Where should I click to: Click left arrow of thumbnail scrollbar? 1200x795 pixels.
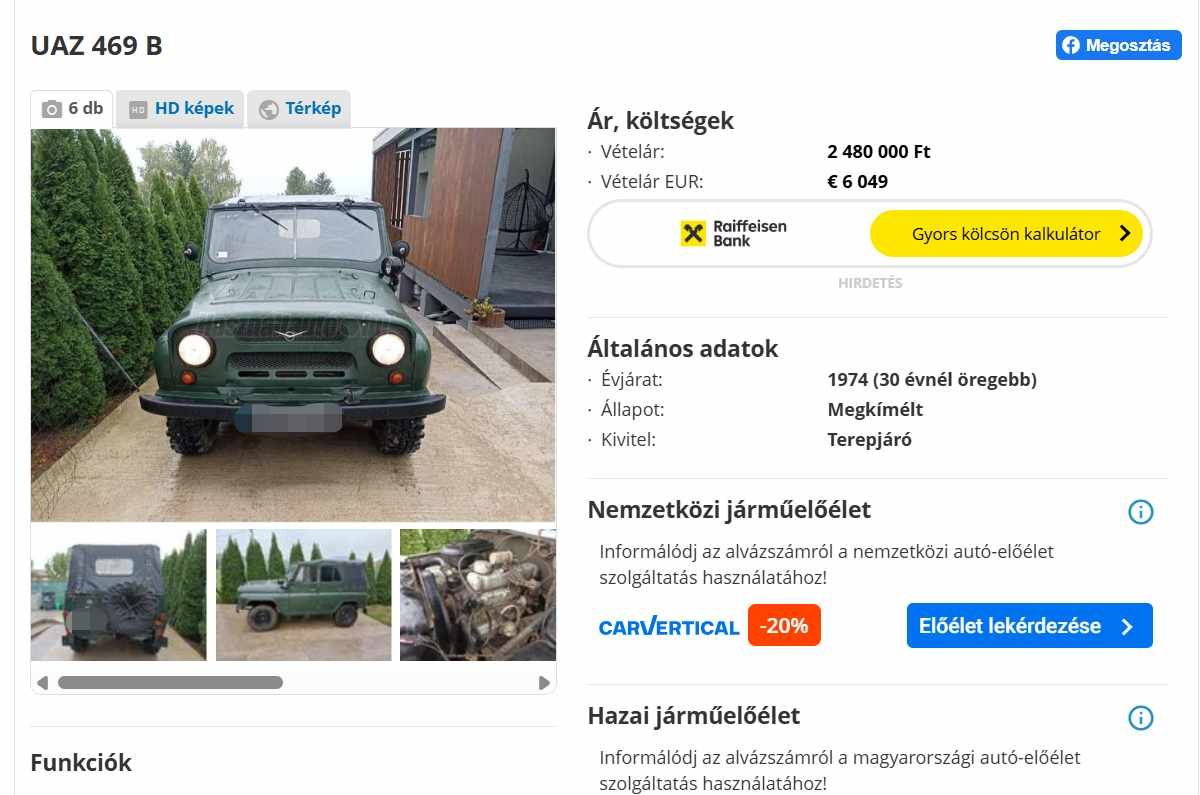click(42, 683)
